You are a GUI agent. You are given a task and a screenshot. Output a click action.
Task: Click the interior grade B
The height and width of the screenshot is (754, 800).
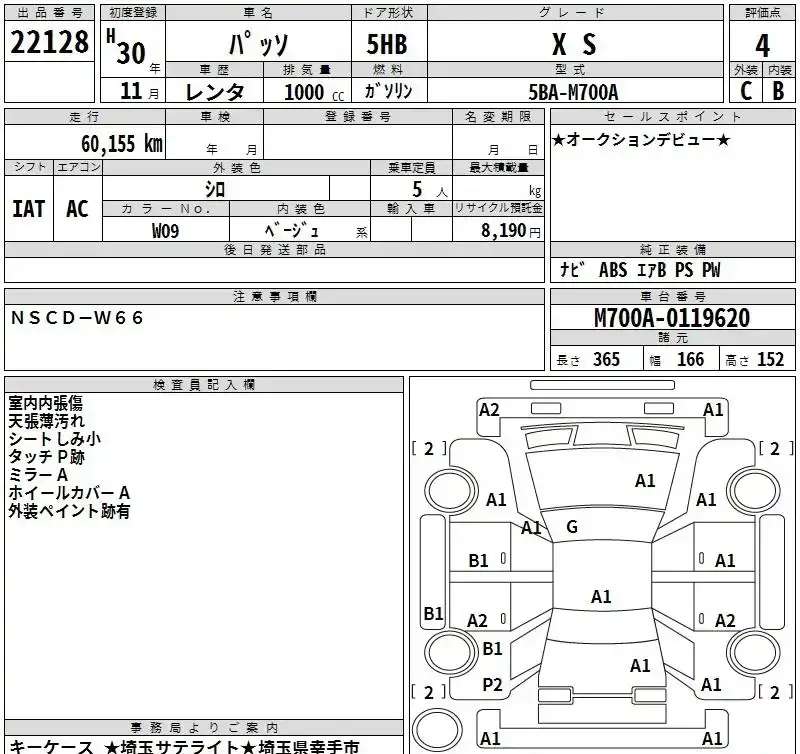tap(778, 91)
